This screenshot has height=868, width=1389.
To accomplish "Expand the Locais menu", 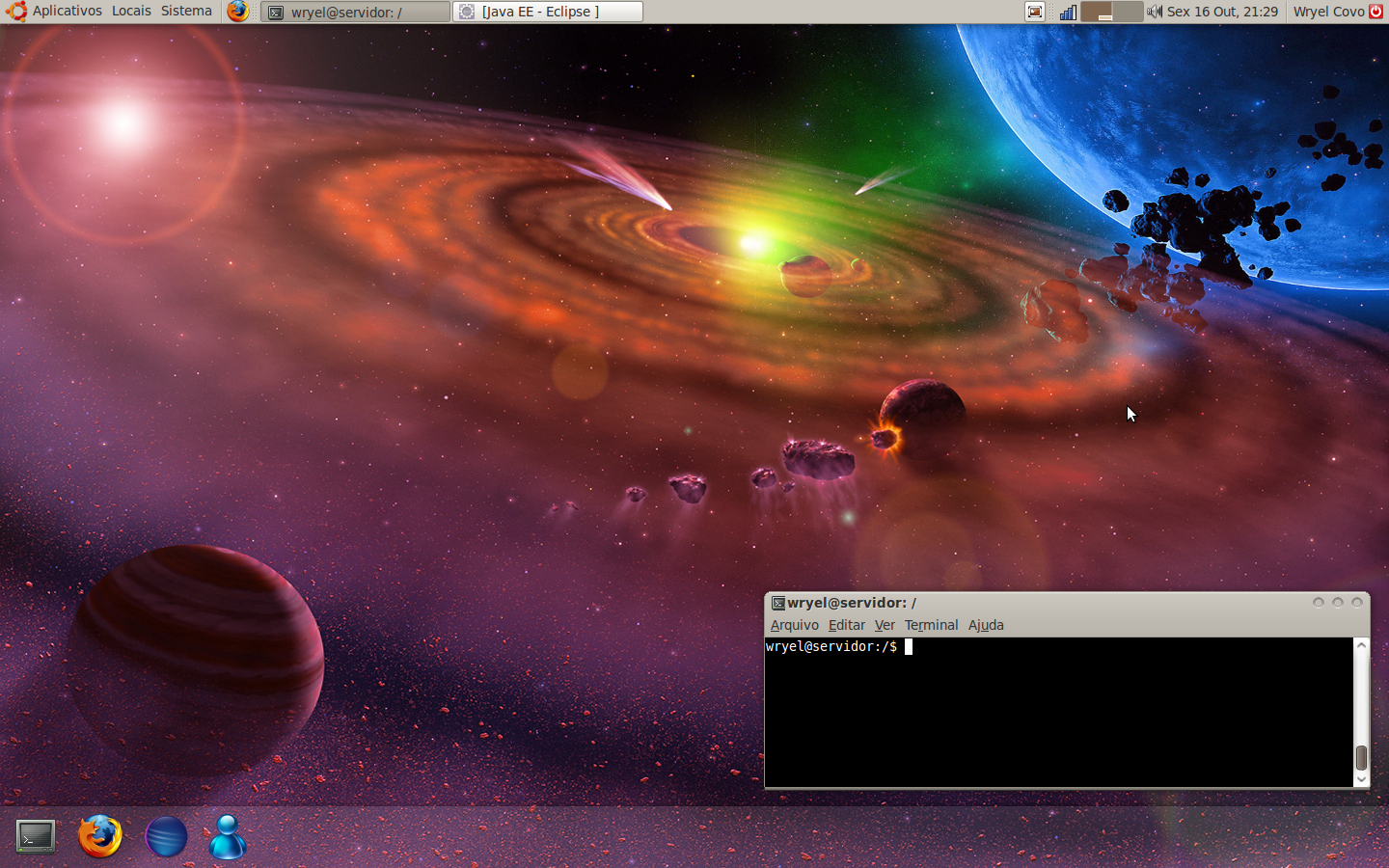I will click(x=131, y=12).
